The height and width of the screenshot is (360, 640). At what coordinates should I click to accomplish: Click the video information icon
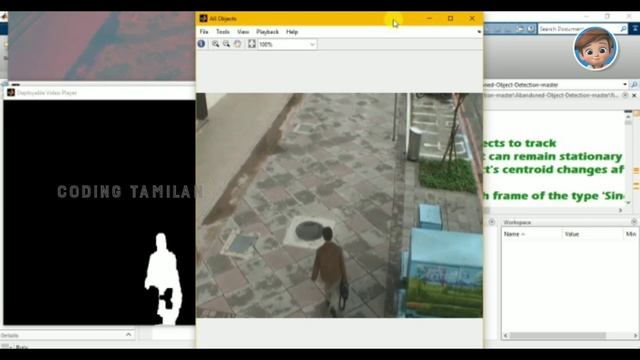pyautogui.click(x=202, y=44)
